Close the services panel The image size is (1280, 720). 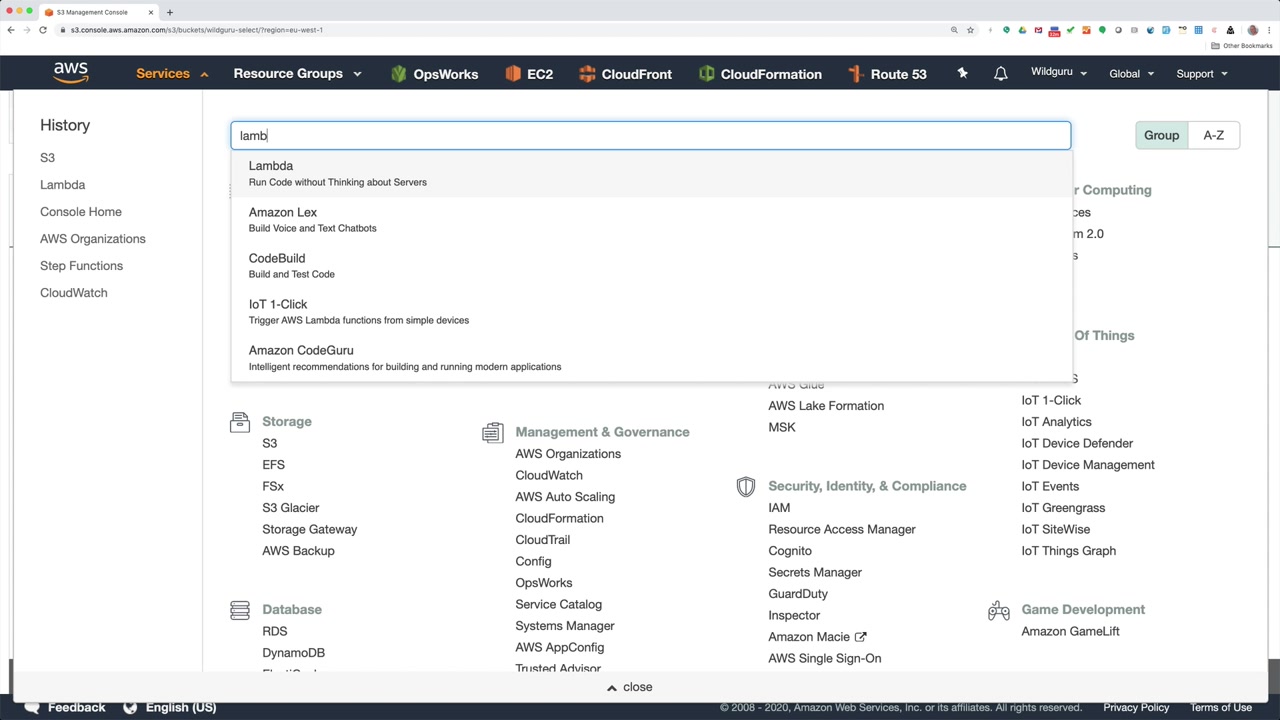click(630, 687)
